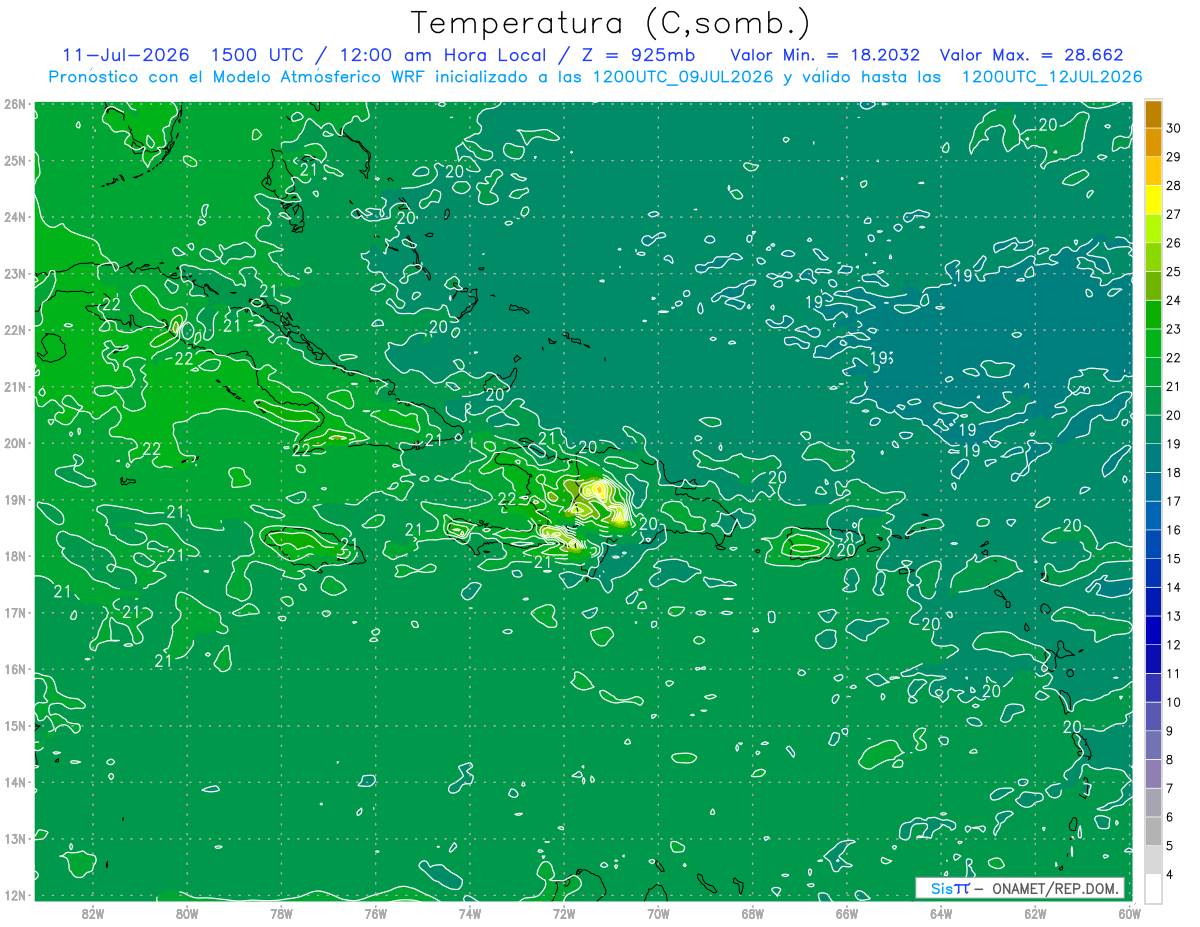
Task: Click the teal colorbar segment between 18 and 19
Action: tap(1153, 458)
